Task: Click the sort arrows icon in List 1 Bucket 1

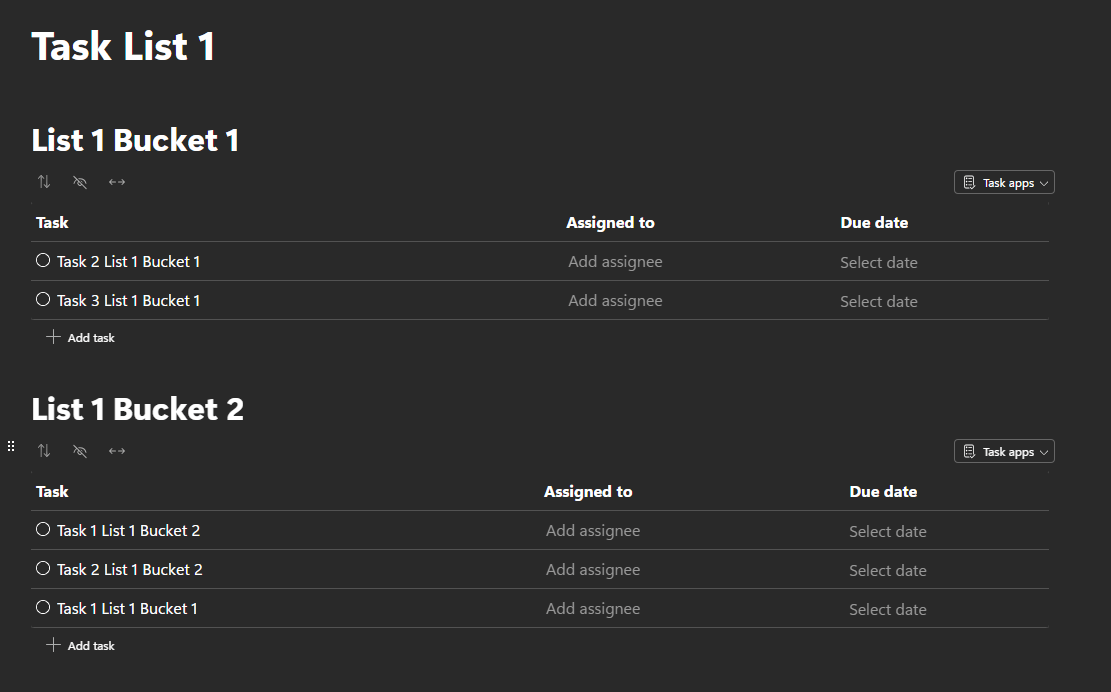Action: point(44,182)
